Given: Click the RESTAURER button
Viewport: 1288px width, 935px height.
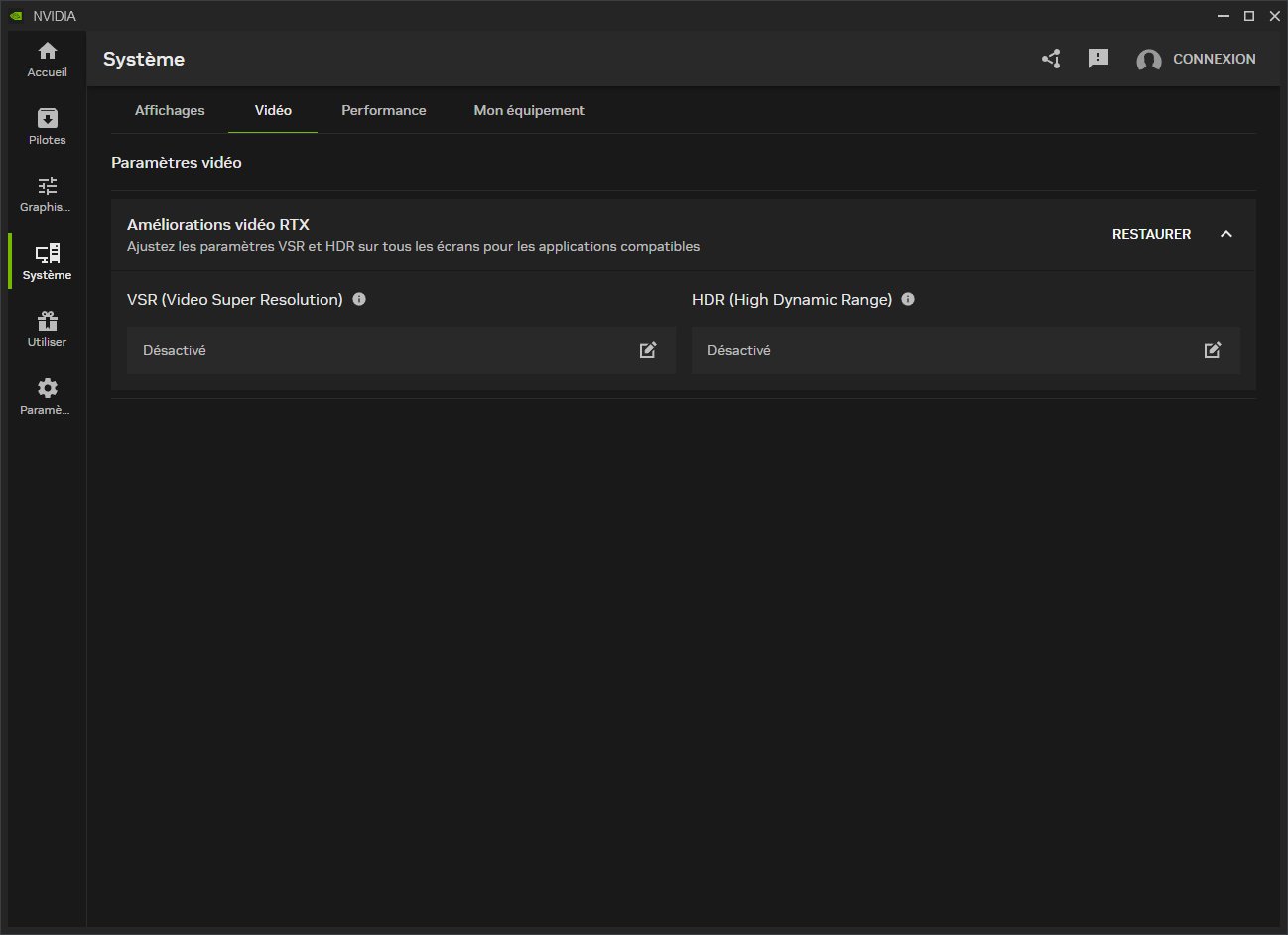Looking at the screenshot, I should [1151, 234].
